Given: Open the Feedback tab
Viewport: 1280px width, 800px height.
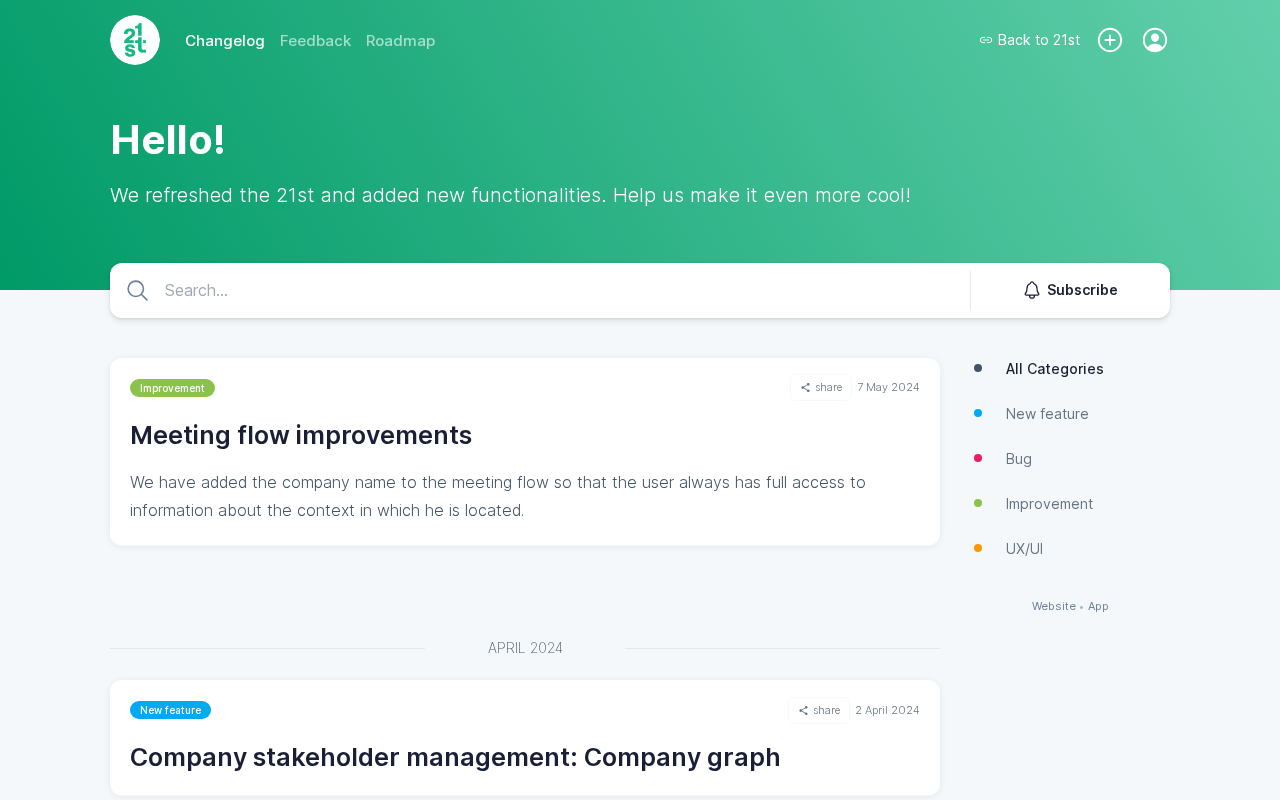Looking at the screenshot, I should (315, 41).
